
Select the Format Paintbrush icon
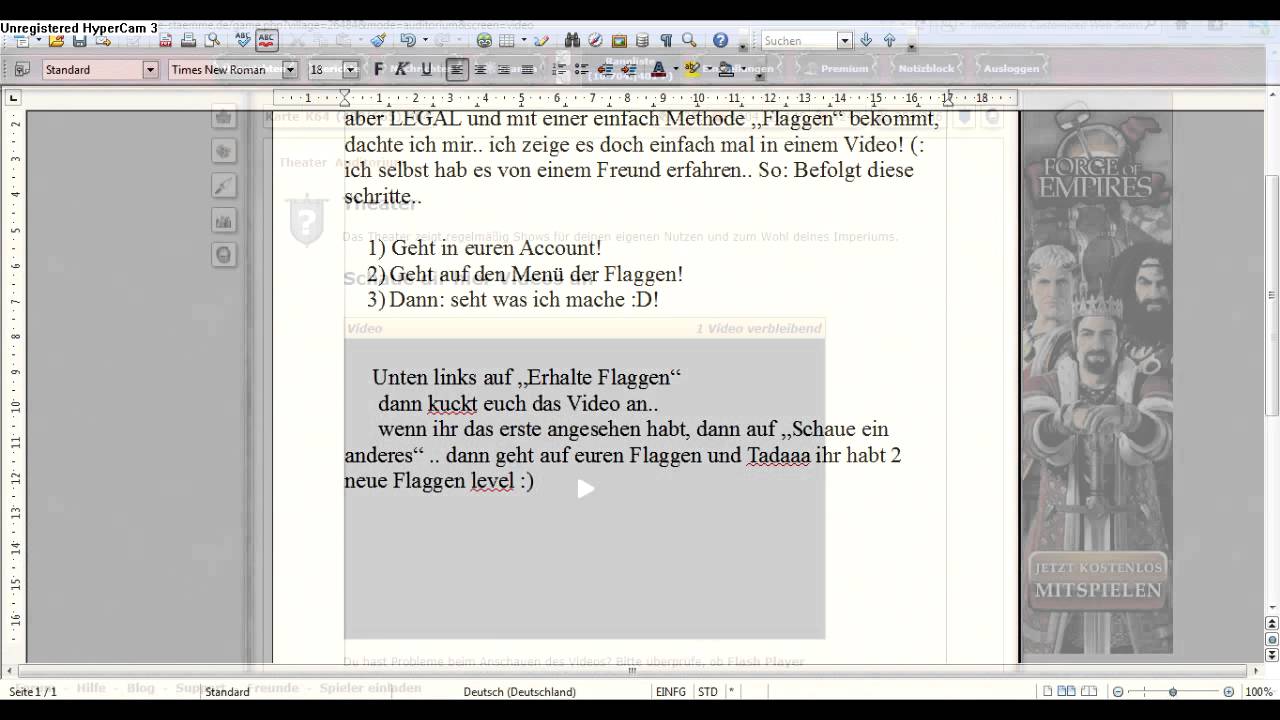378,41
